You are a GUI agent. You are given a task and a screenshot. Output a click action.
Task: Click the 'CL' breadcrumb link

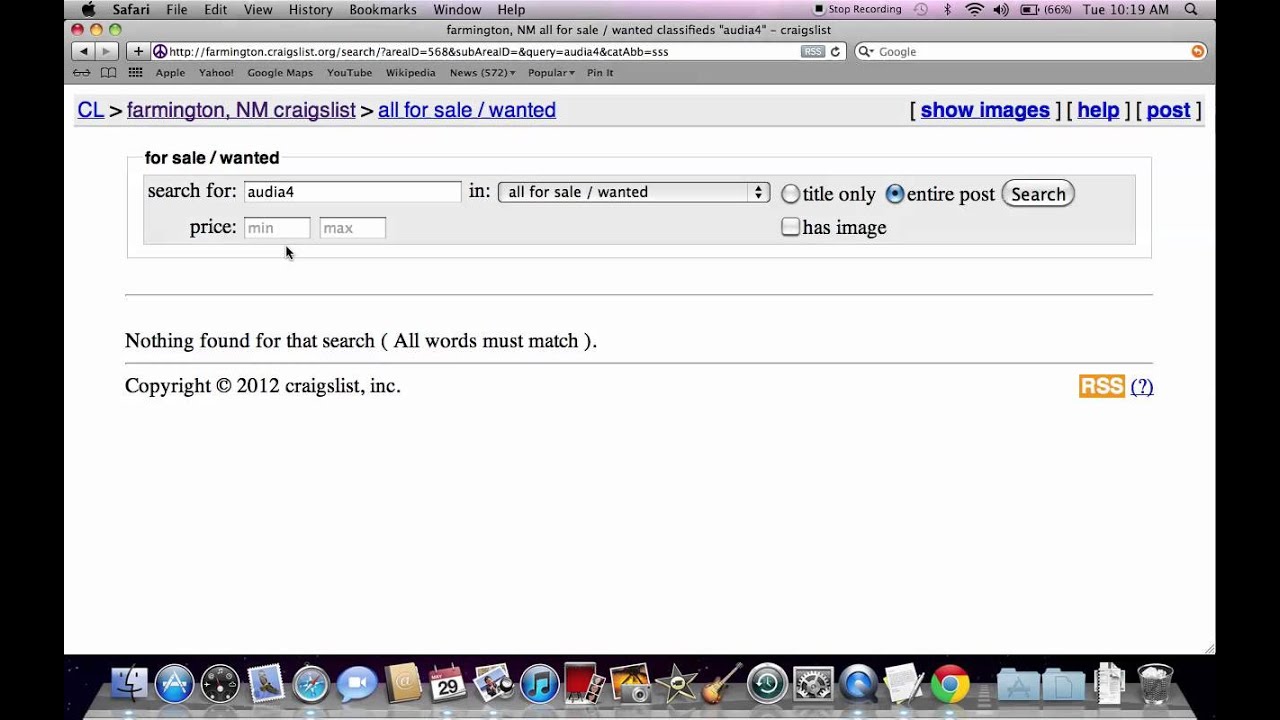tap(91, 110)
